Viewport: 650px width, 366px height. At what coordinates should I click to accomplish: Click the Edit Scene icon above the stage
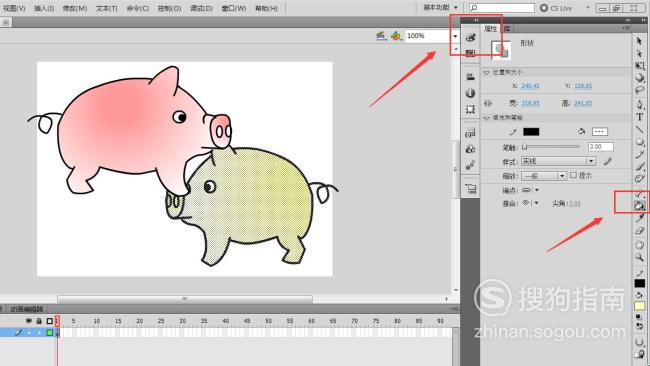(x=381, y=36)
